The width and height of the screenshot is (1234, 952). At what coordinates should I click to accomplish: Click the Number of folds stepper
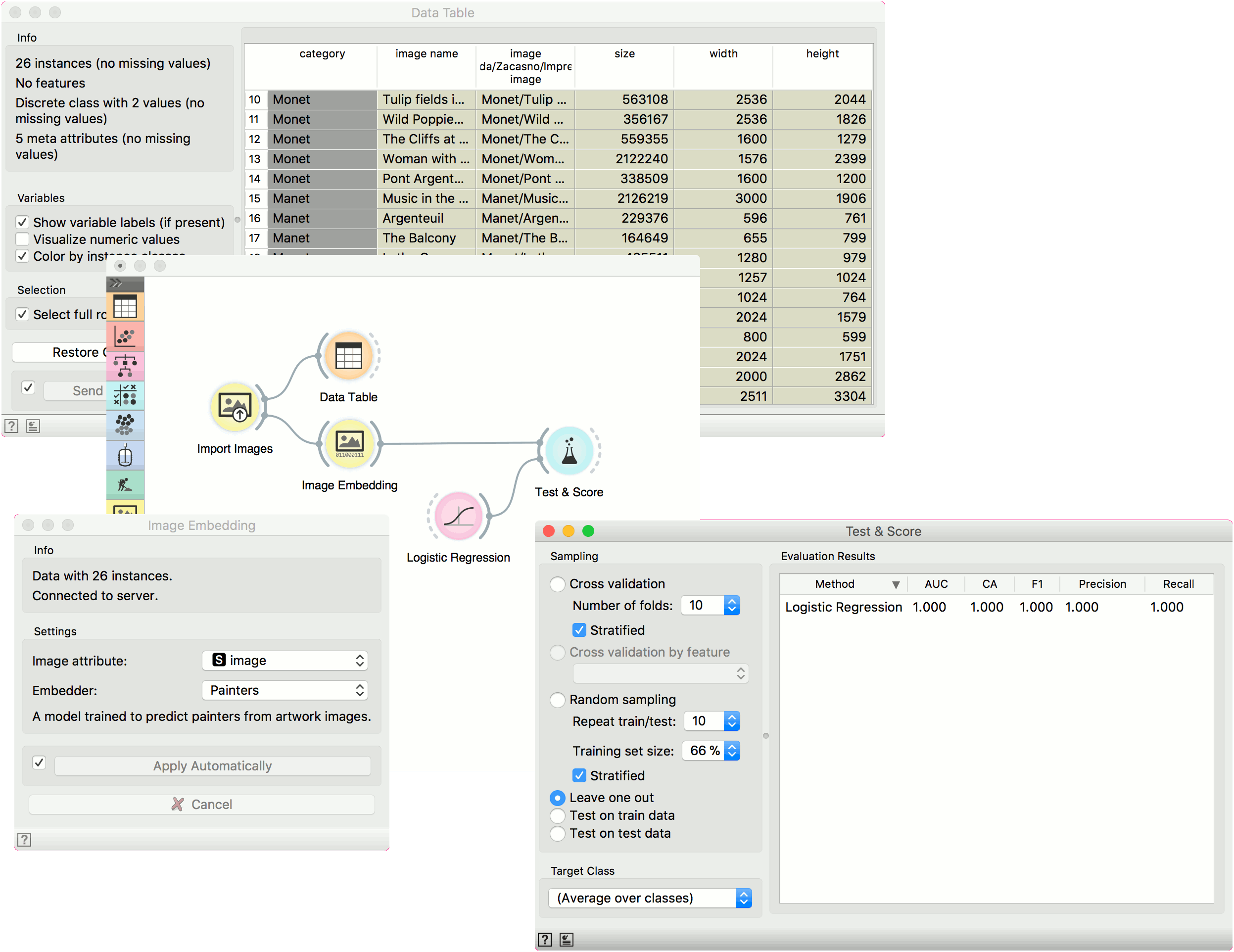pyautogui.click(x=732, y=605)
